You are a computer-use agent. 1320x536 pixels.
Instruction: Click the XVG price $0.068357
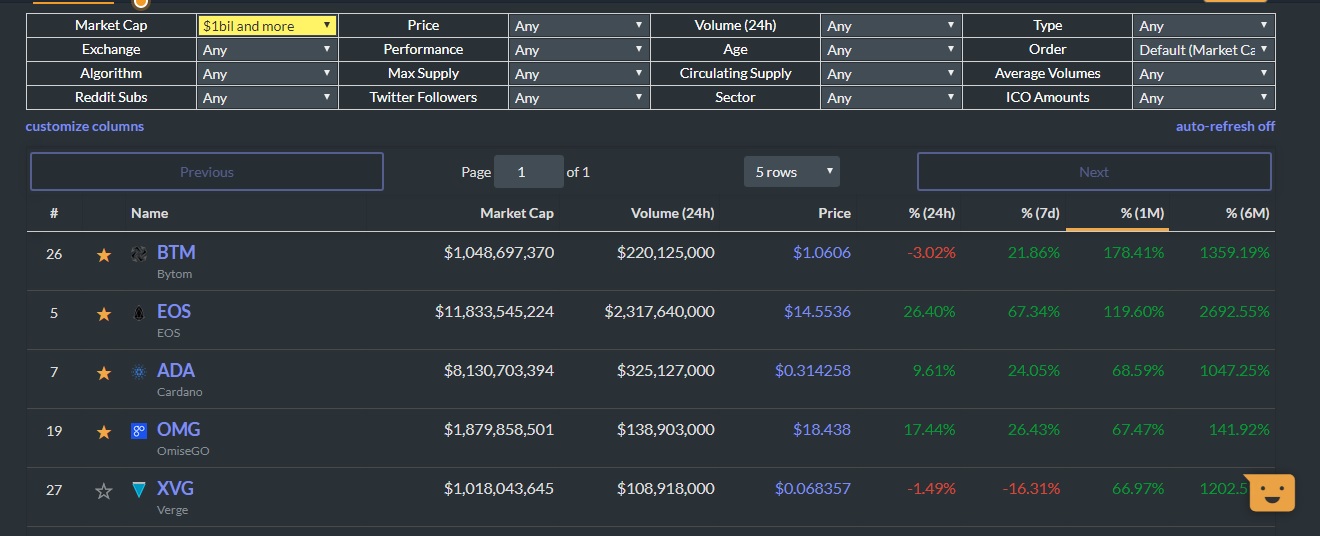click(813, 489)
